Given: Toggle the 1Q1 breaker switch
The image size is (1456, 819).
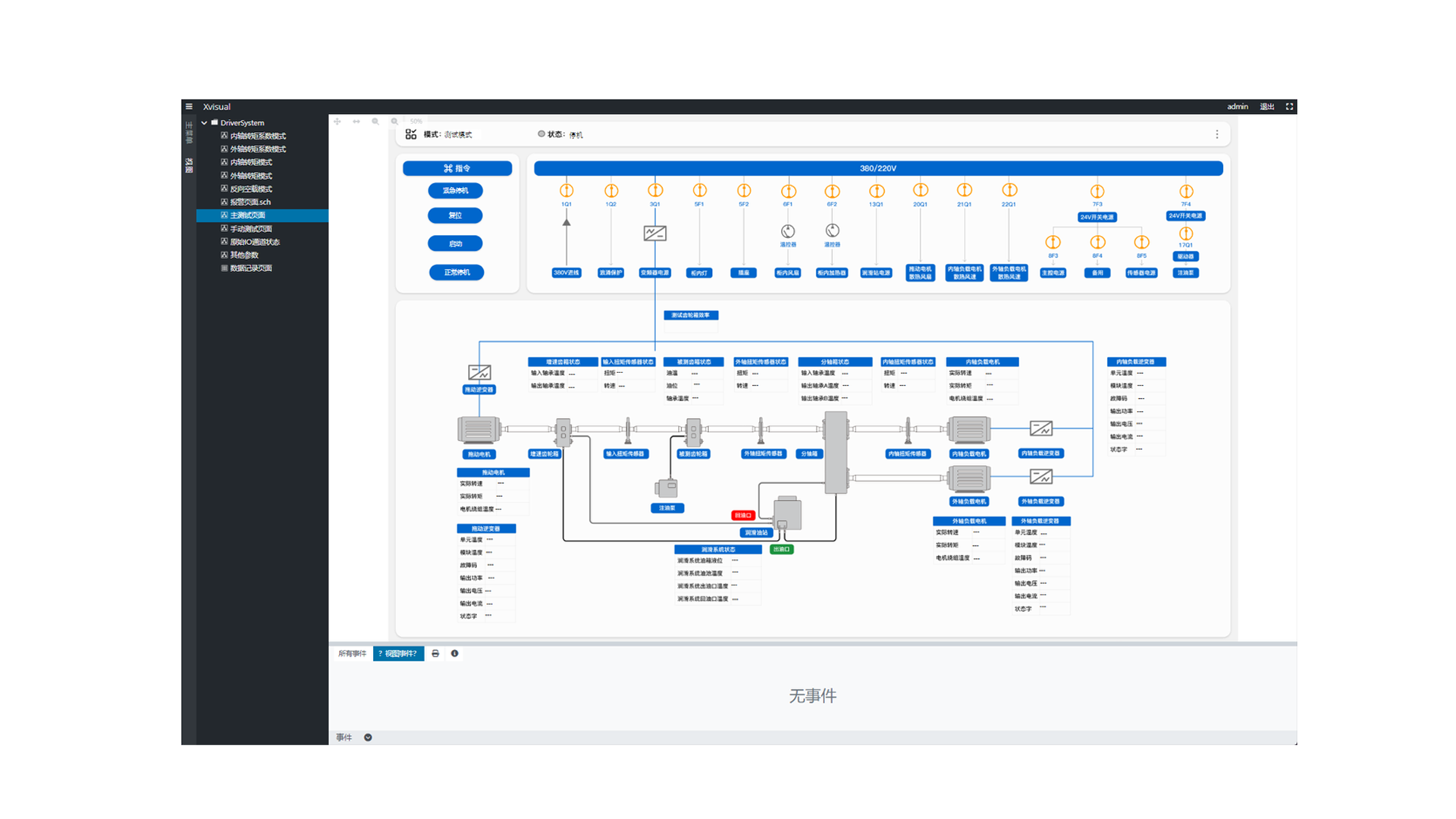Looking at the screenshot, I should click(566, 190).
